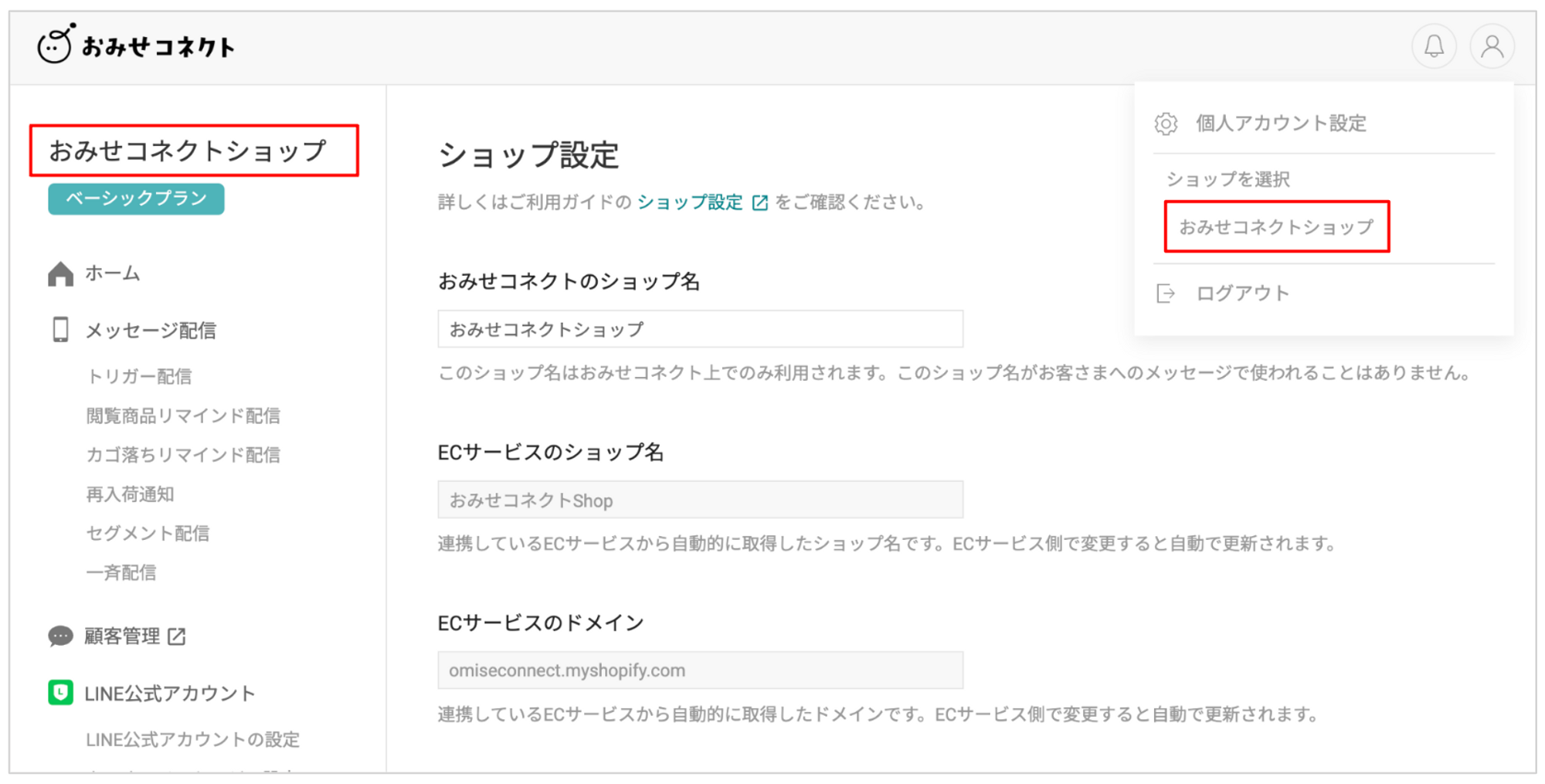Click the home house icon in sidebar
This screenshot has height=784, width=1545.
60,273
